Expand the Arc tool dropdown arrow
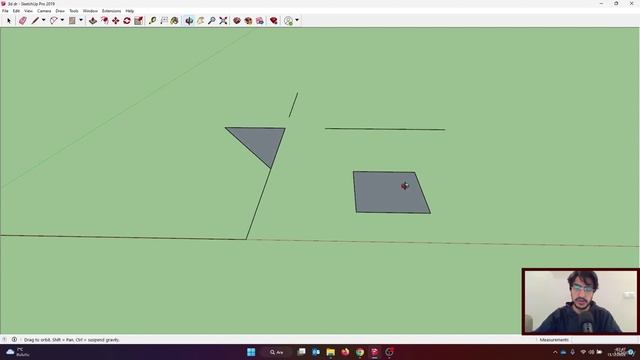 [62, 20]
